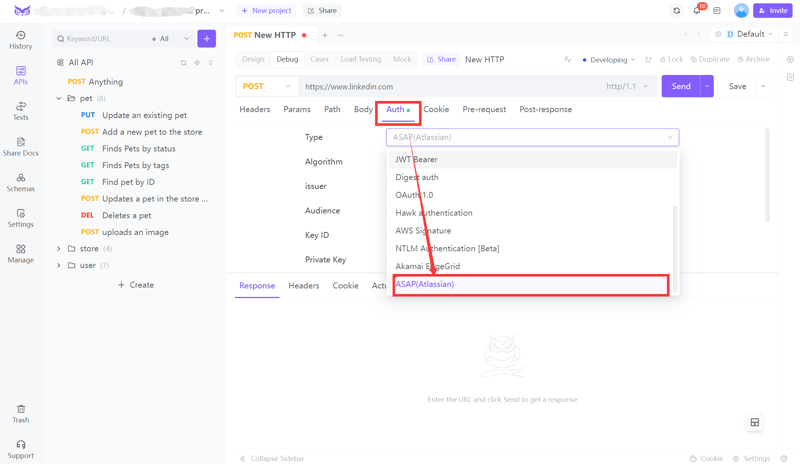Open the http/1.1 protocol dropdown

coord(627,86)
